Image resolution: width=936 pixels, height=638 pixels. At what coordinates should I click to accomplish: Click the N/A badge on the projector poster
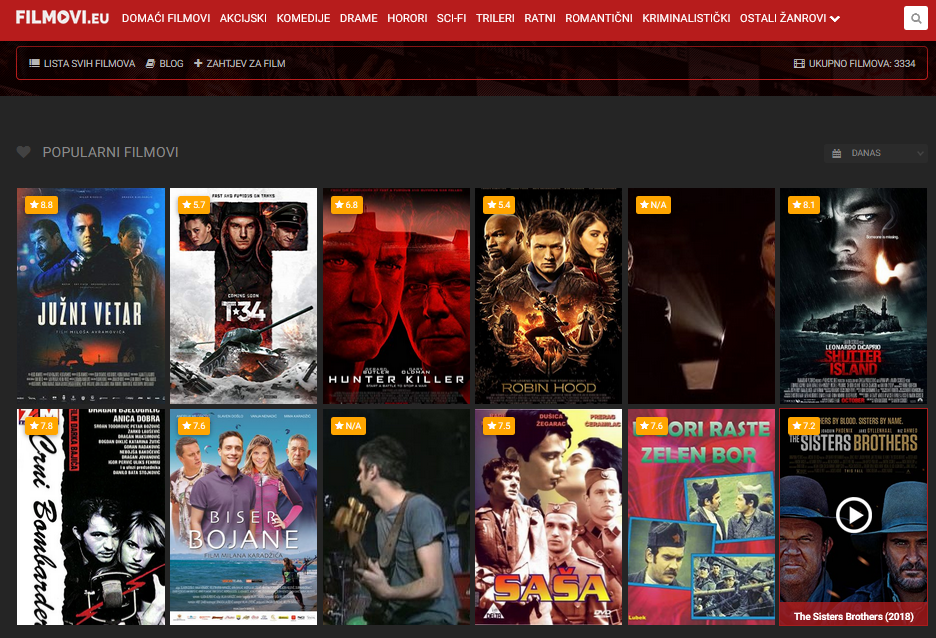654,205
